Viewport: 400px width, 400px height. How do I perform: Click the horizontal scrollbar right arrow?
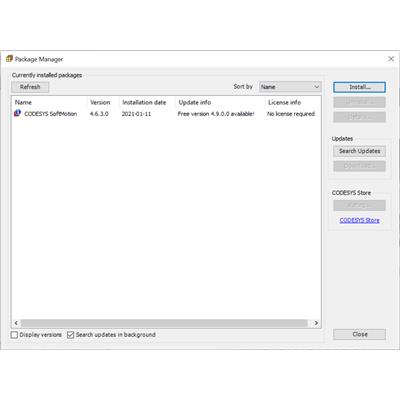pyautogui.click(x=316, y=323)
